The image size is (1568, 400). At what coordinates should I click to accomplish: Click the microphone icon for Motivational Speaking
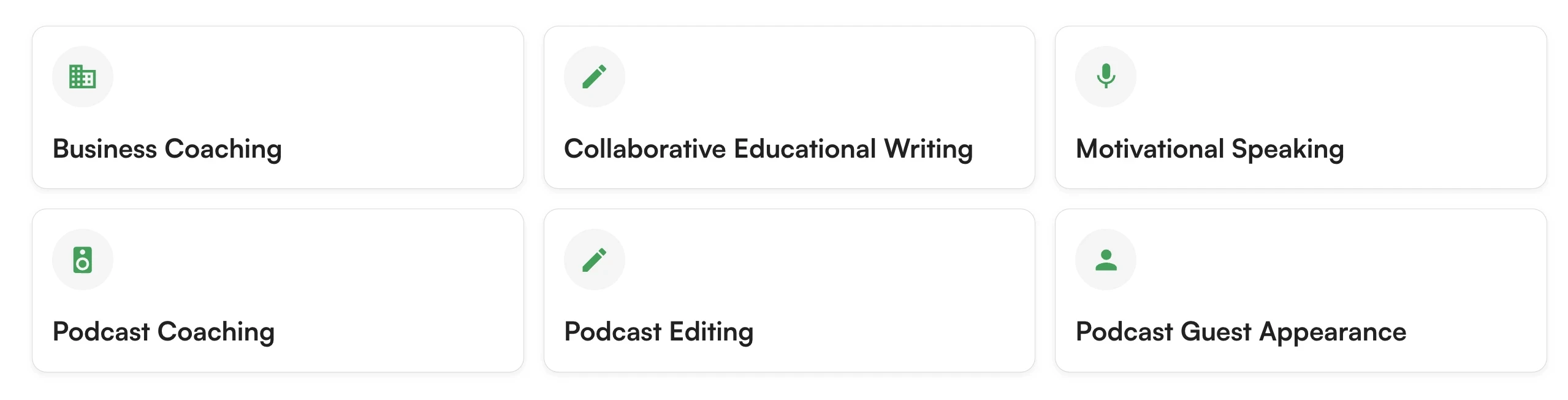pos(1106,76)
